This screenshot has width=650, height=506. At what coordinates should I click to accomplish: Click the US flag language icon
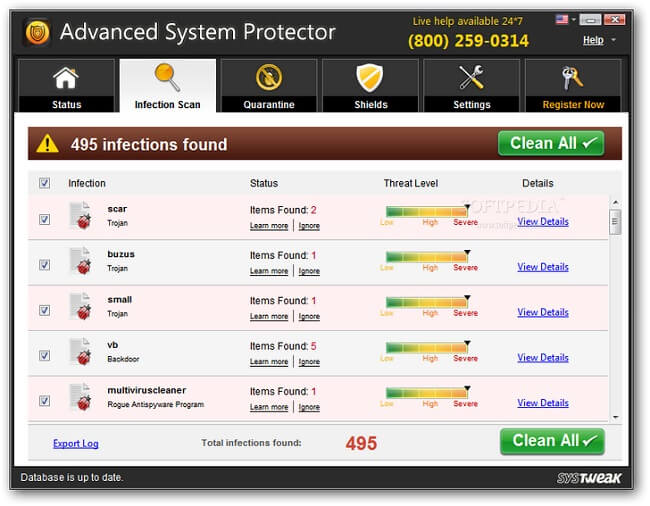tap(562, 19)
